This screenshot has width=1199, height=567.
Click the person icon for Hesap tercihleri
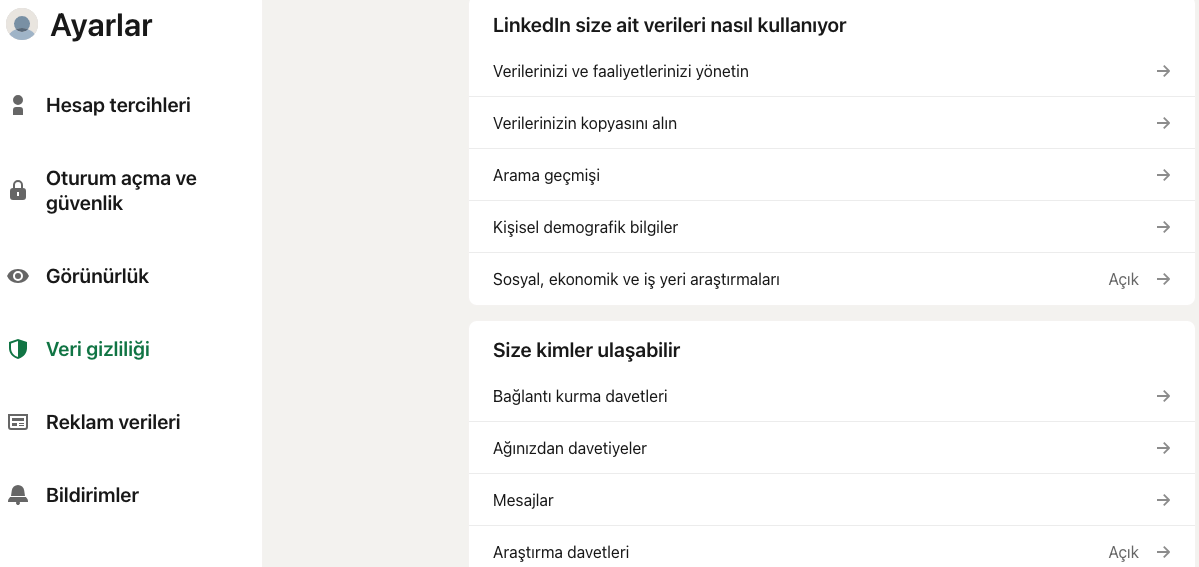coord(18,105)
